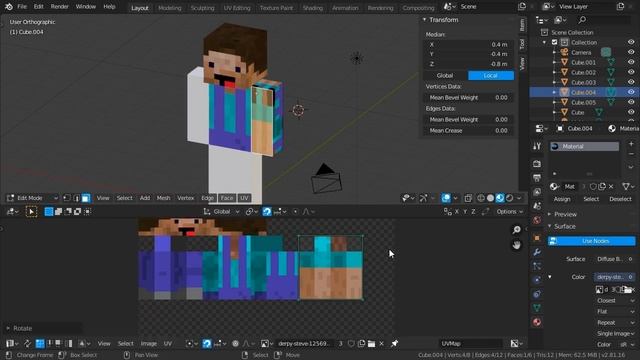Open the Edit Mode dropdown
The image size is (640, 360).
32,198
